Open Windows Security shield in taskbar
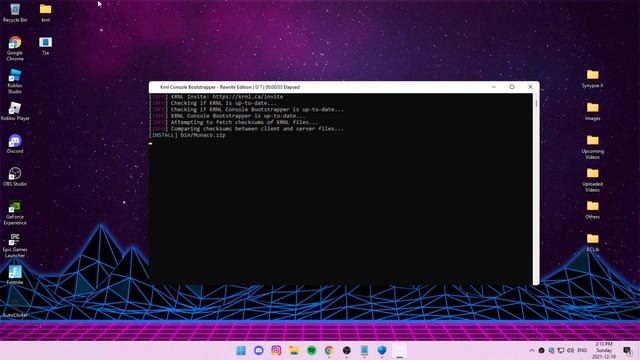 pyautogui.click(x=382, y=350)
